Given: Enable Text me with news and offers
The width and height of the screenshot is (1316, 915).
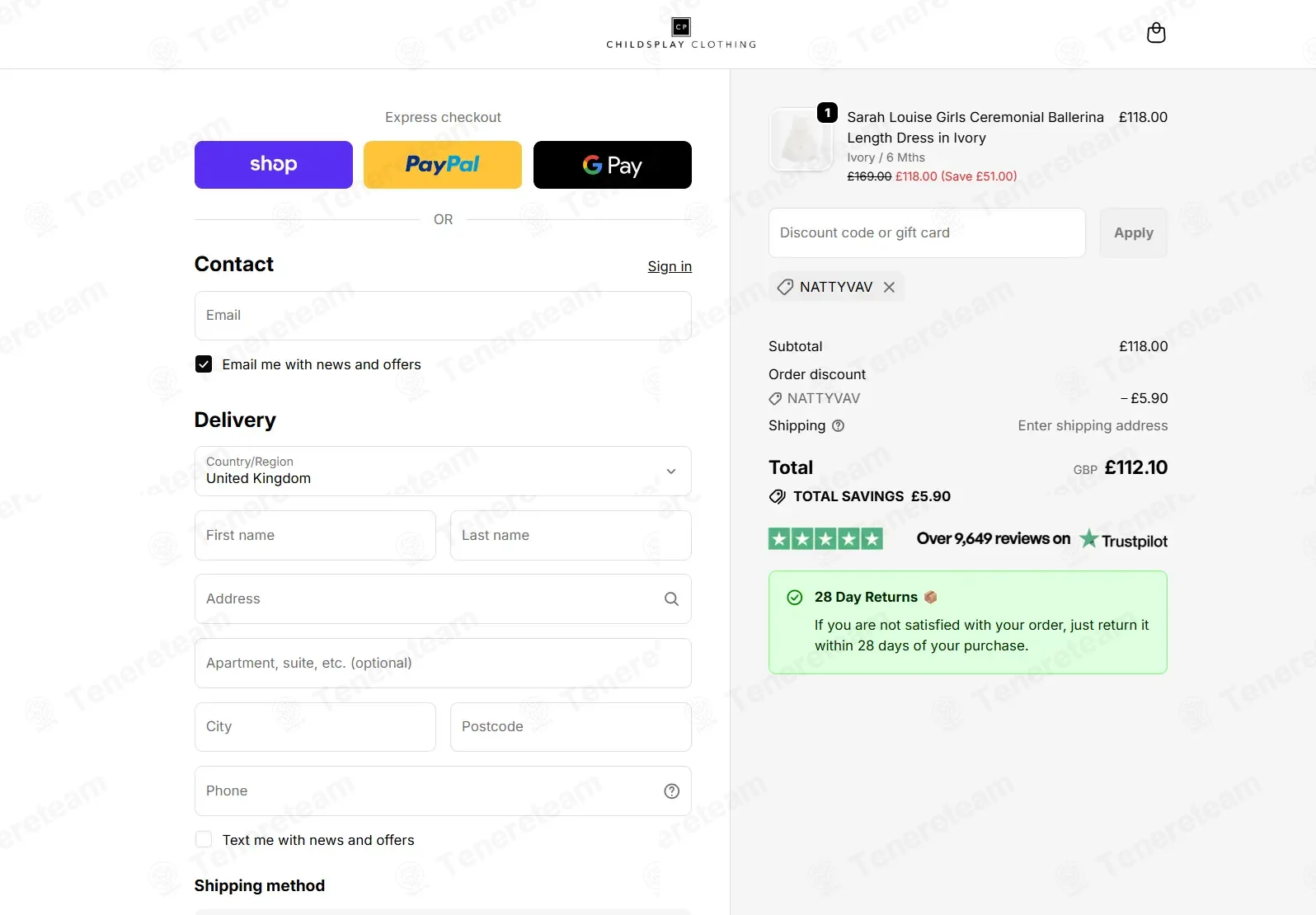Looking at the screenshot, I should click(204, 839).
